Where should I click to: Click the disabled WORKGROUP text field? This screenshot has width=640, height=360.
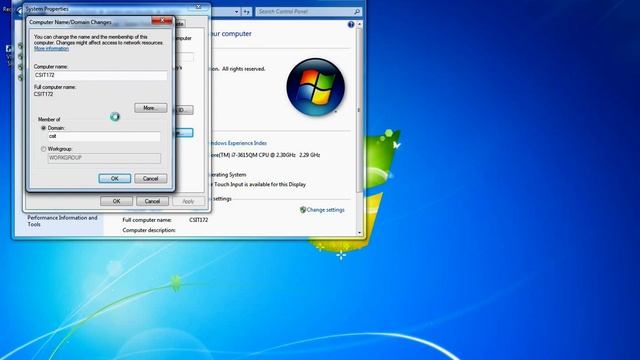point(104,158)
